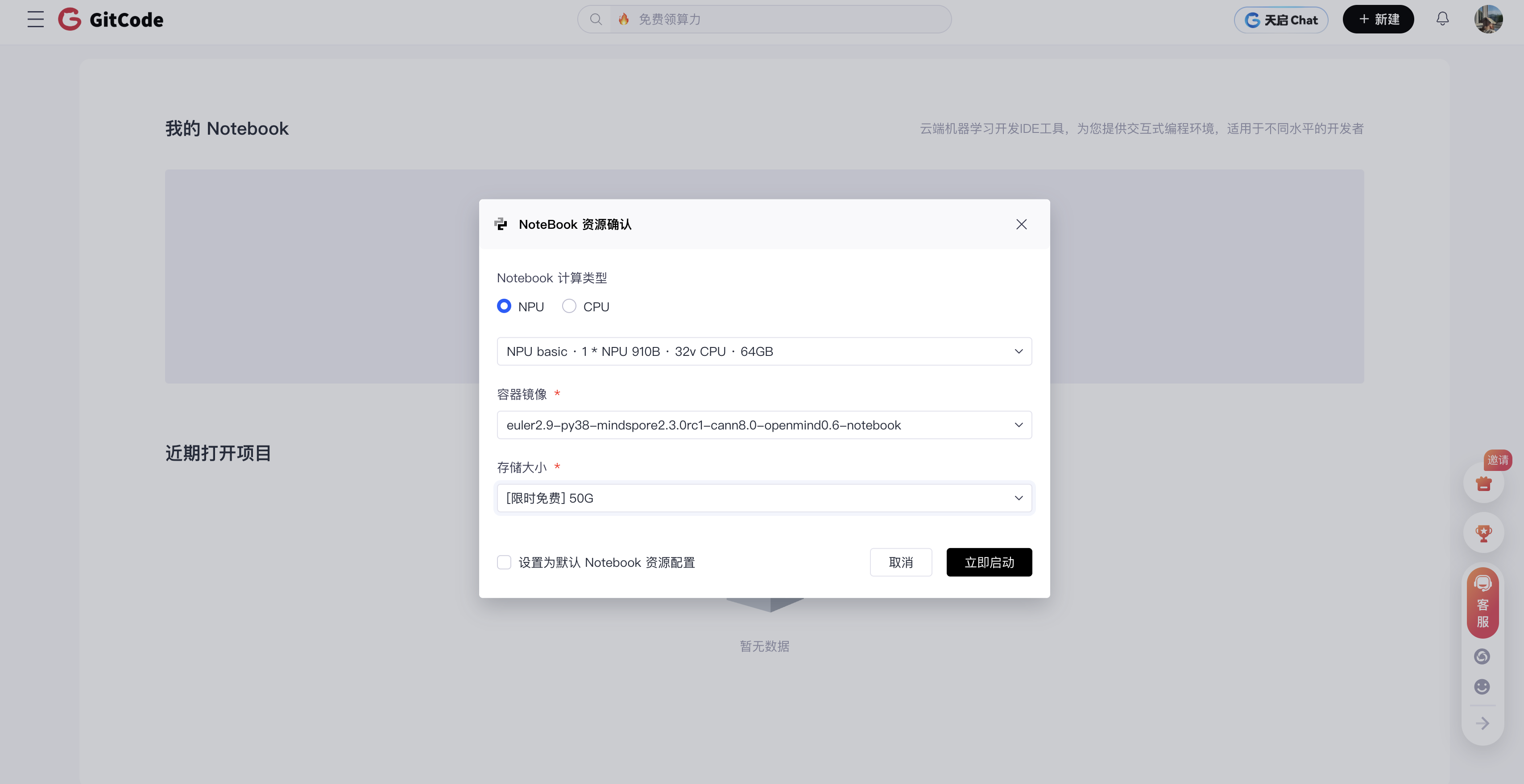This screenshot has height=784, width=1524.
Task: Click the gift invite icon
Action: tap(1483, 483)
